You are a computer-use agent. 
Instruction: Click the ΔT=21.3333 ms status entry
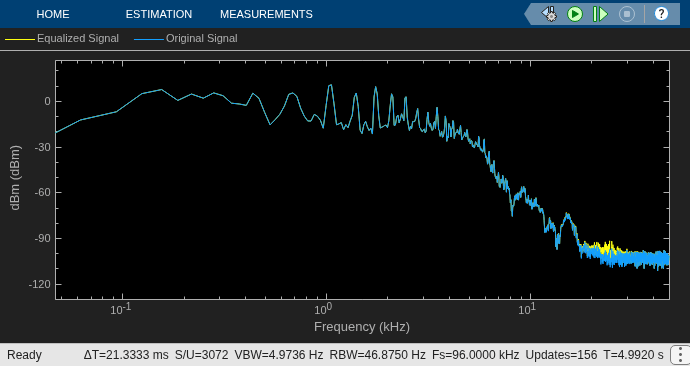[126, 355]
